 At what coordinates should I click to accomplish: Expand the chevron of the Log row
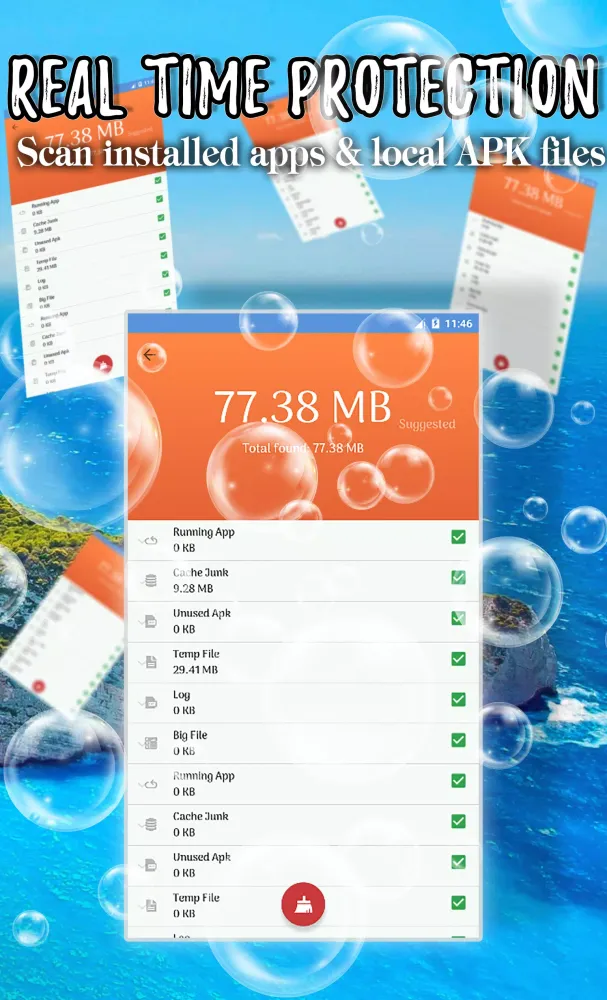[141, 703]
